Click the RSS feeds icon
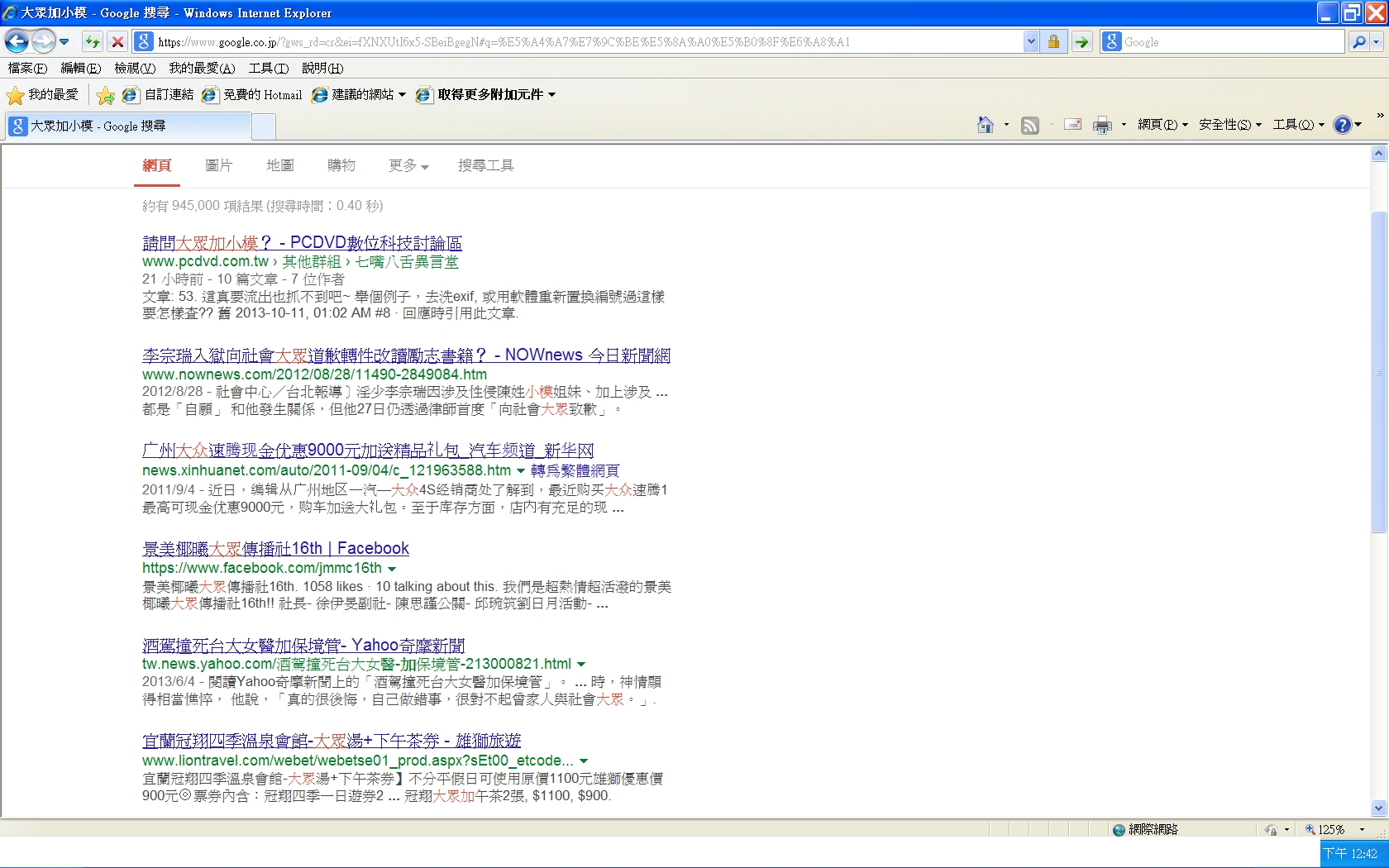This screenshot has width=1389, height=868. [1029, 125]
